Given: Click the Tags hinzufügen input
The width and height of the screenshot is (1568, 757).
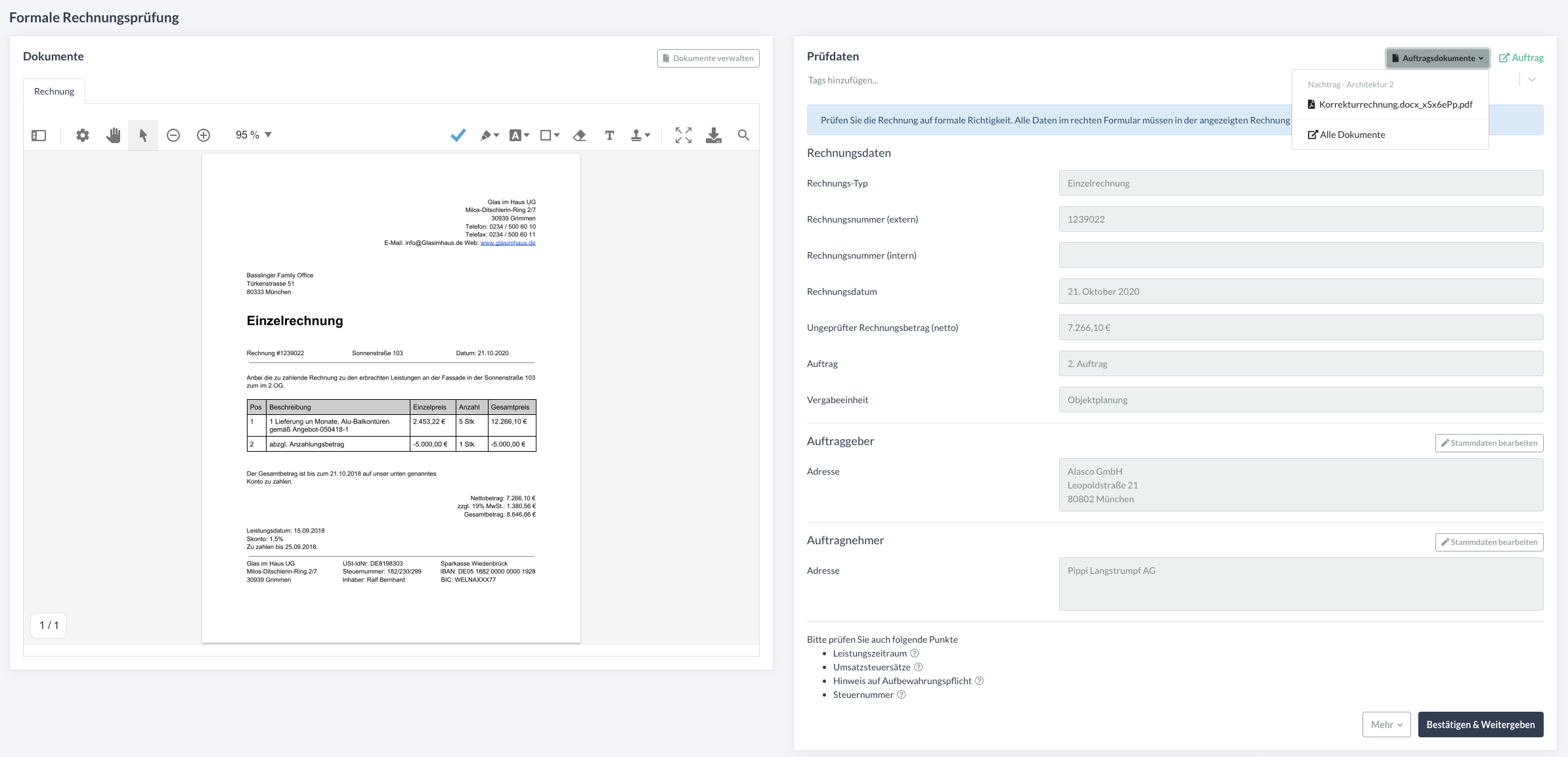Looking at the screenshot, I should pos(1159,80).
